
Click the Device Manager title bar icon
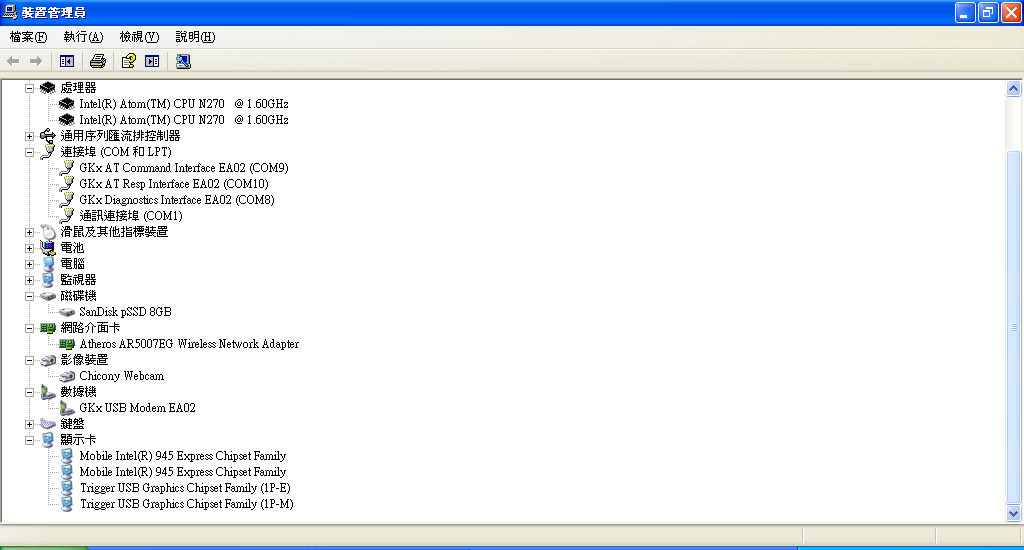[x=10, y=12]
